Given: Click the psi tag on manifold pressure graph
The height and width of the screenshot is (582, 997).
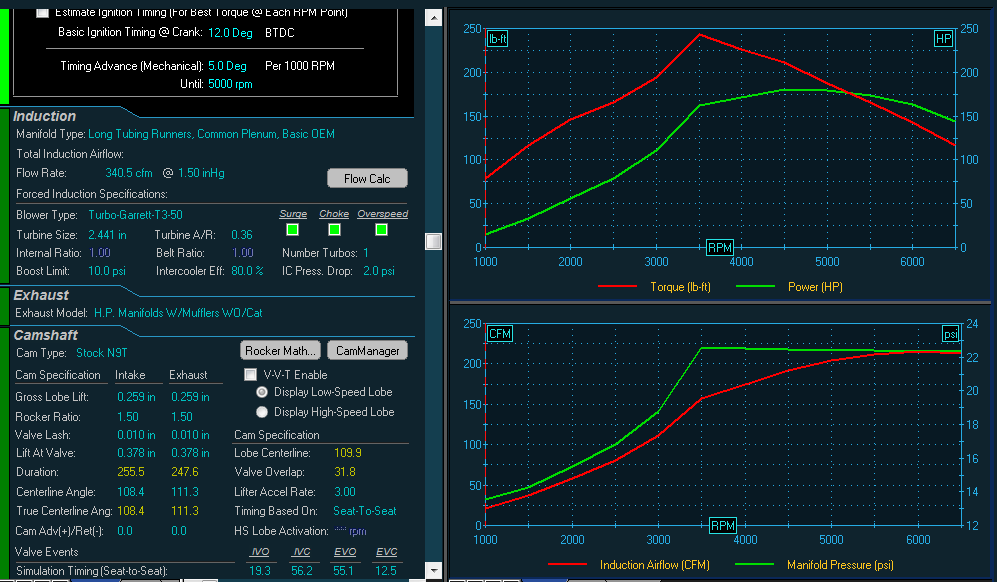Looking at the screenshot, I should pos(950,334).
